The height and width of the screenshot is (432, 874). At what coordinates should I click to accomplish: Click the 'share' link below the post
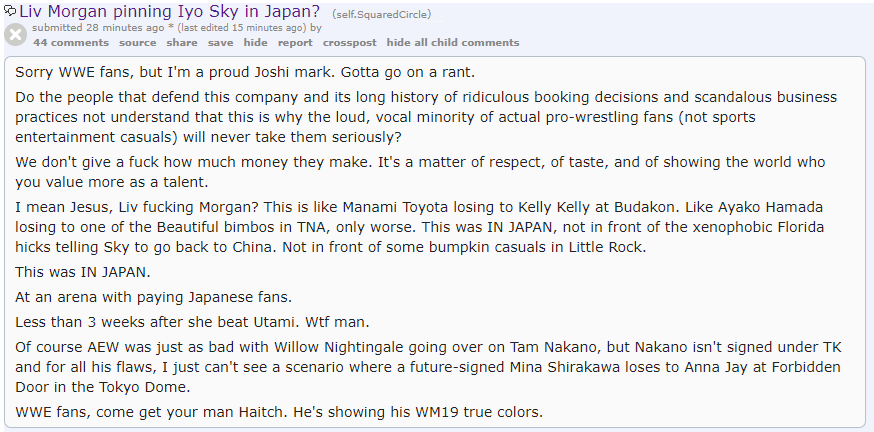pyautogui.click(x=182, y=42)
